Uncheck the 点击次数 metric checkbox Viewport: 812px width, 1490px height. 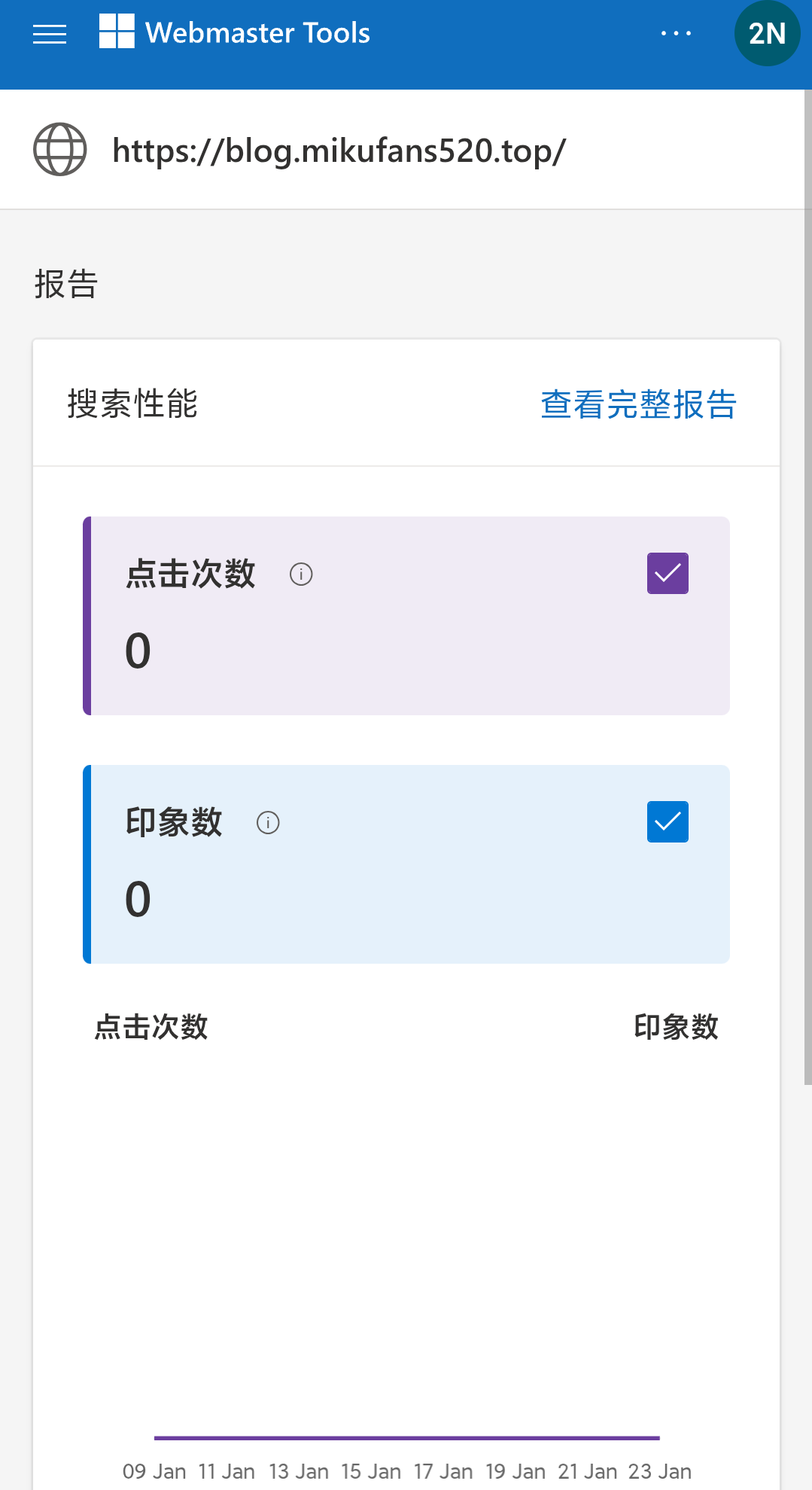667,573
